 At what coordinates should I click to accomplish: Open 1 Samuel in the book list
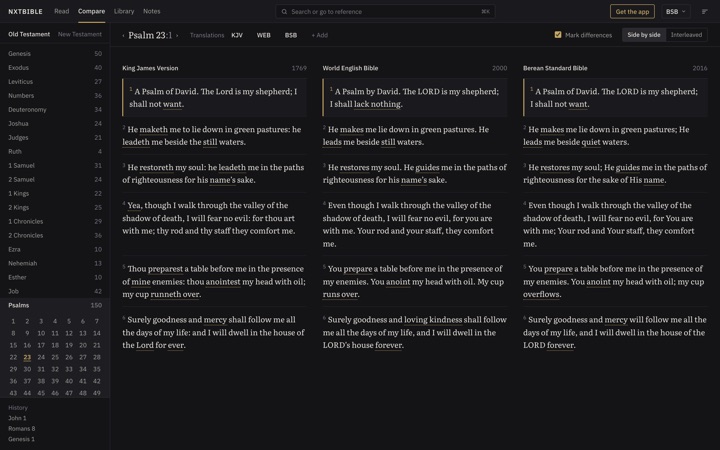55,165
